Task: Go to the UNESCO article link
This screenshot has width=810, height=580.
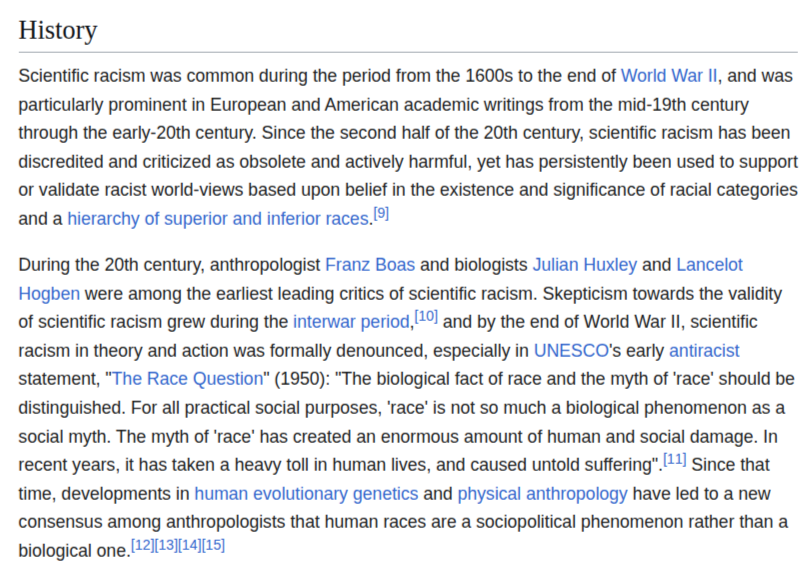Action: pyautogui.click(x=570, y=351)
